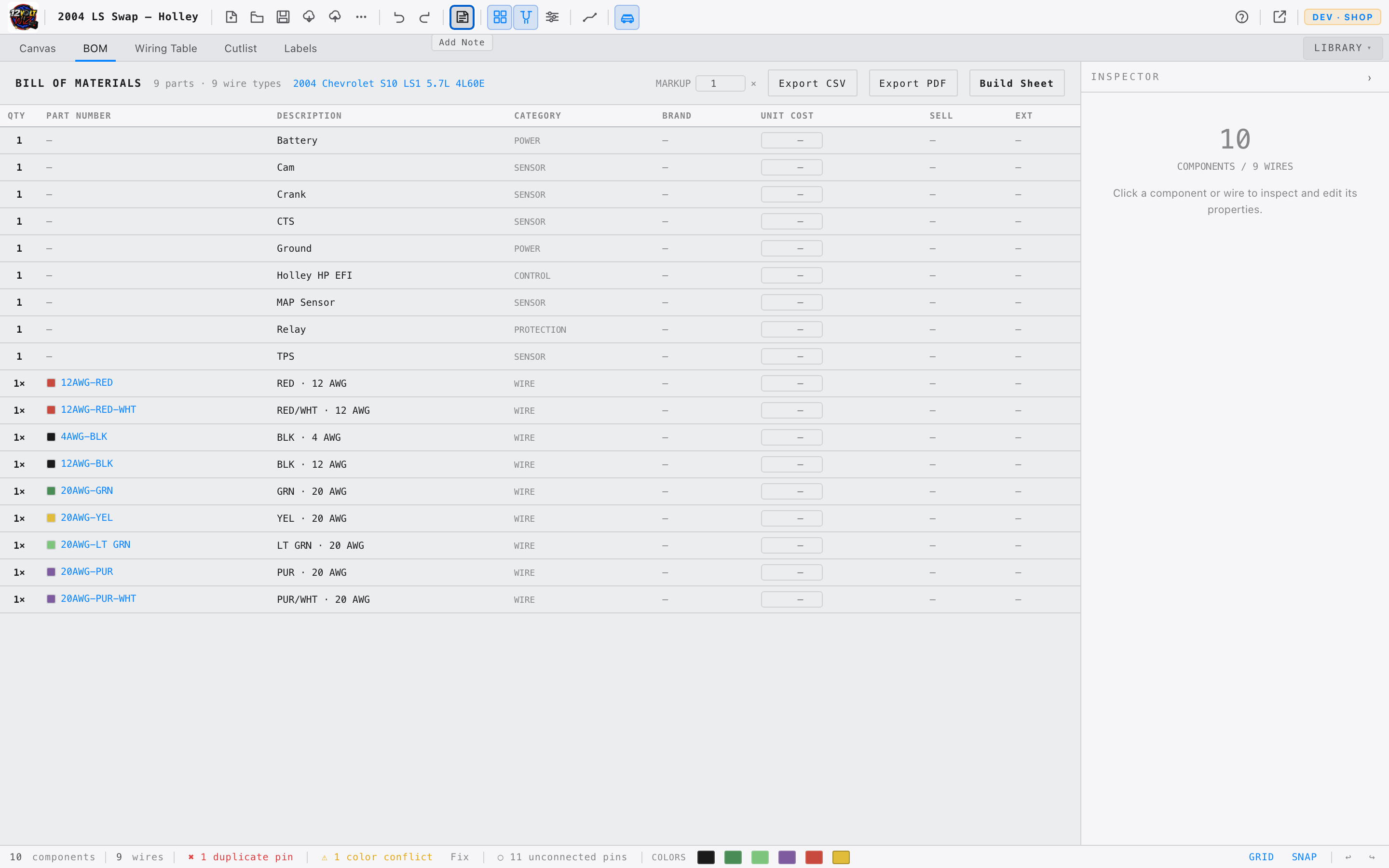Open the 12AWG-RED-WHT part number link
1389x868 pixels.
point(98,410)
